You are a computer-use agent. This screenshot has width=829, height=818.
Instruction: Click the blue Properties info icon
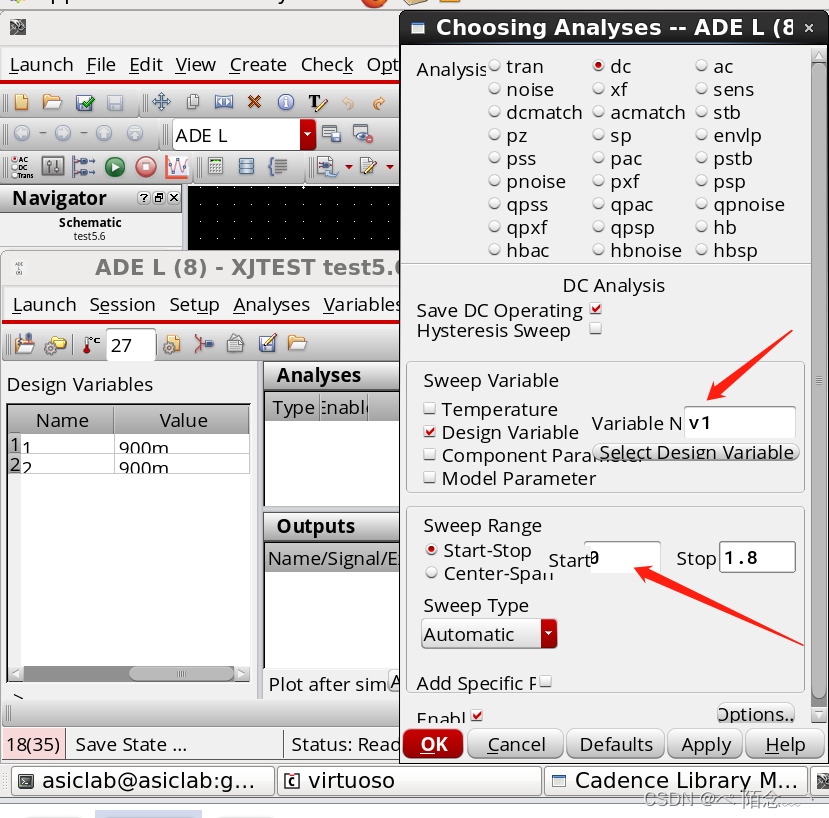pos(285,102)
